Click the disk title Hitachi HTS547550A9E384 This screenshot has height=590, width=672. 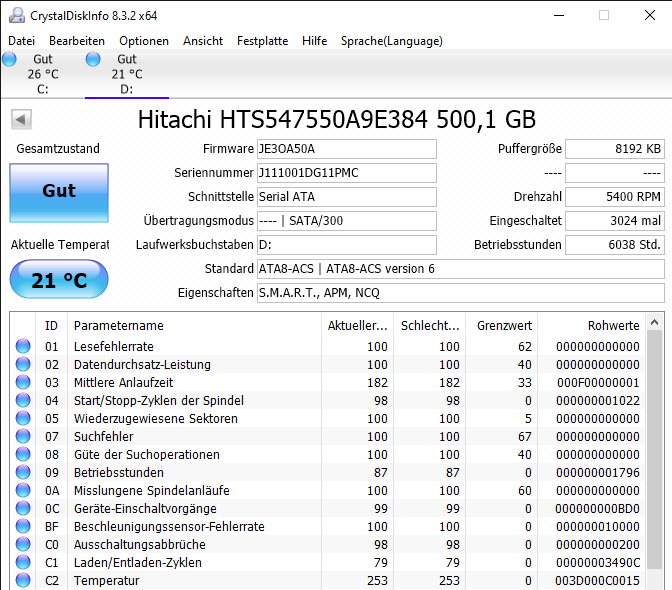282,120
